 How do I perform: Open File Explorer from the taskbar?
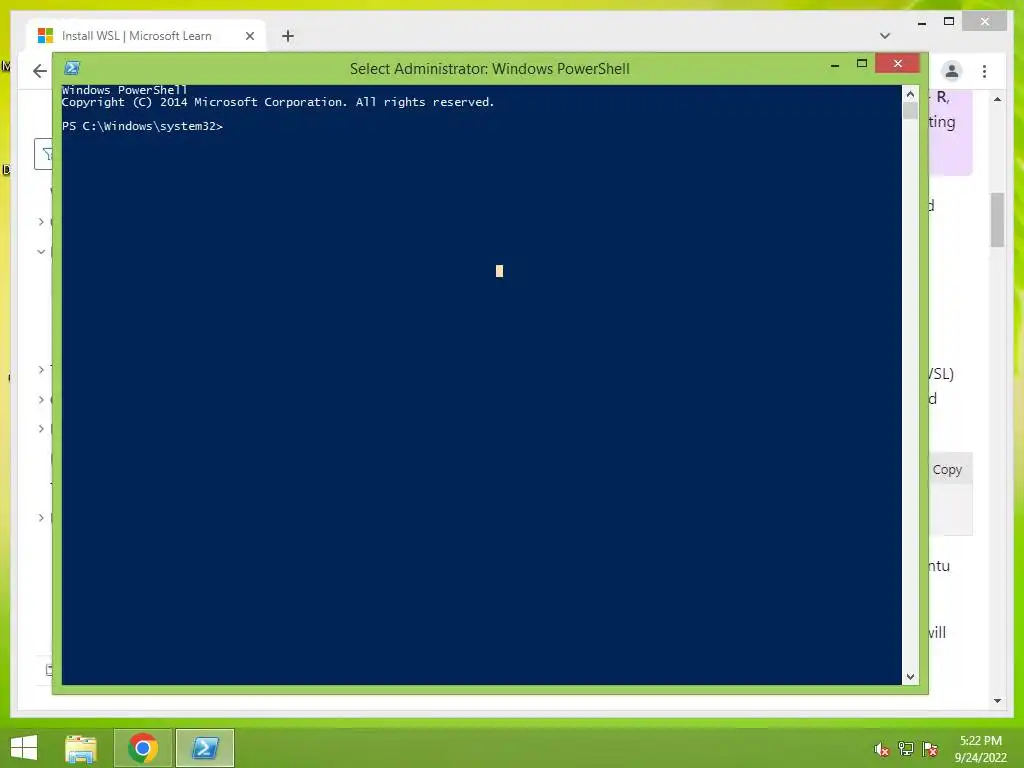(81, 748)
